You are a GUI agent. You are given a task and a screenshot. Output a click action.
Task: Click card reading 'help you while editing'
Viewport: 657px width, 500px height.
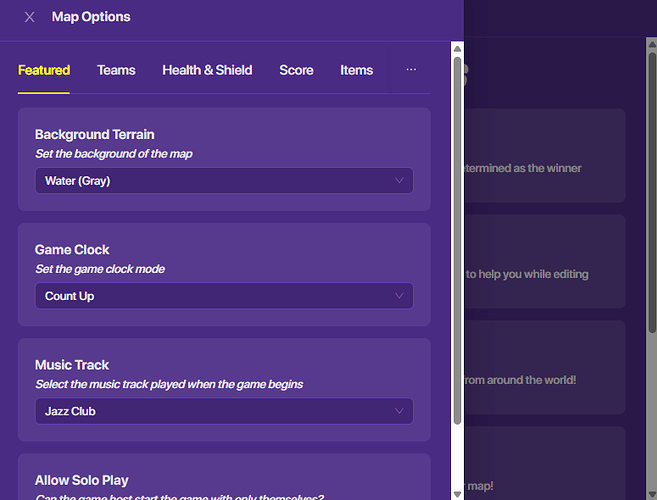click(x=545, y=261)
